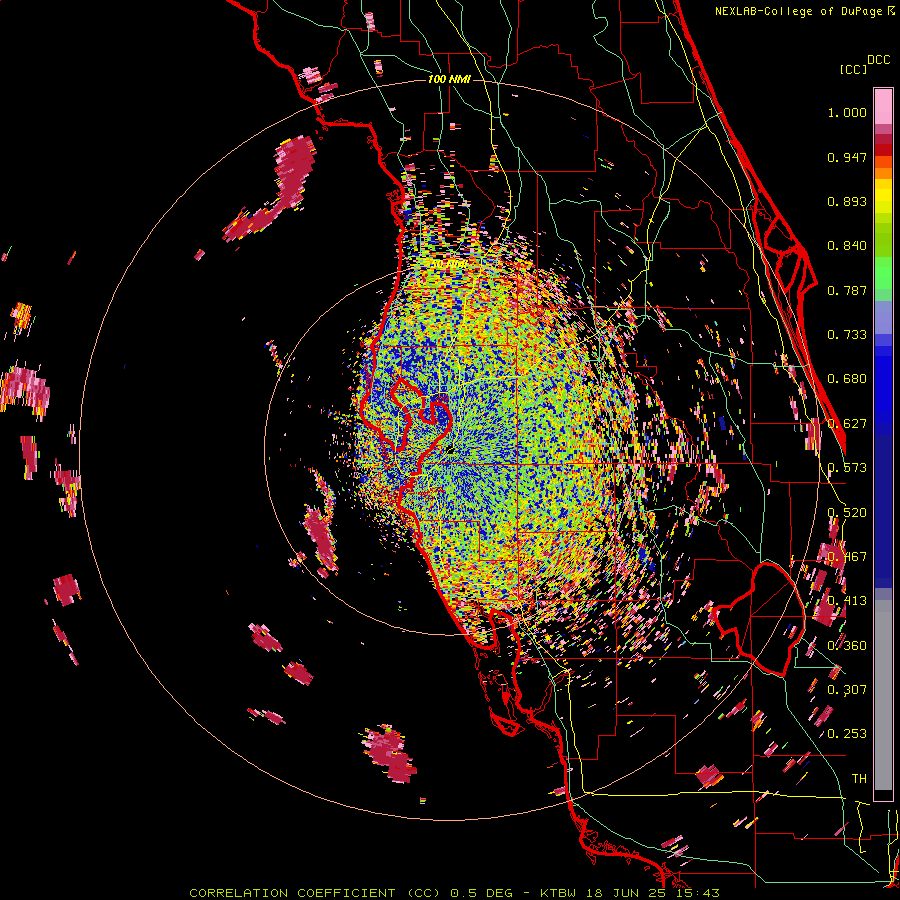Select the 0.360 legend value
This screenshot has height=900, width=900.
coord(847,646)
